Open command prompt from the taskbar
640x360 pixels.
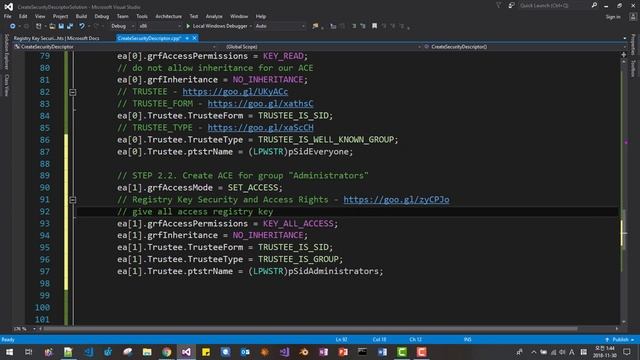362,352
